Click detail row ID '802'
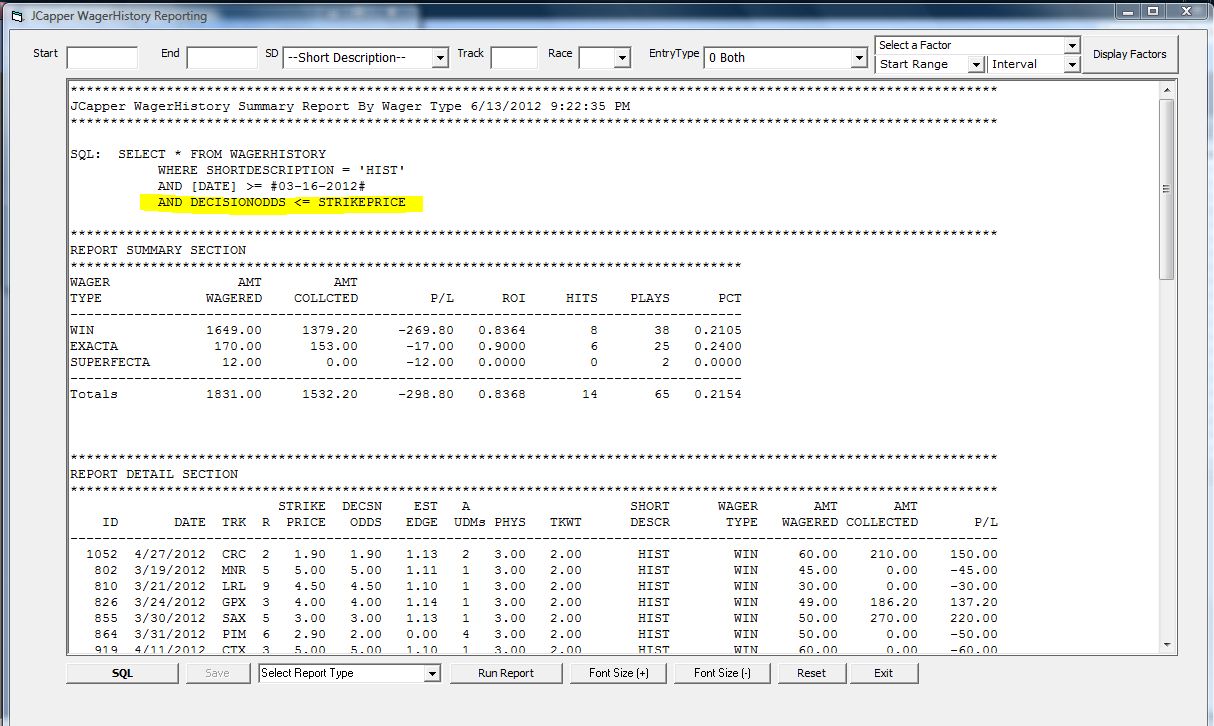 click(x=106, y=570)
